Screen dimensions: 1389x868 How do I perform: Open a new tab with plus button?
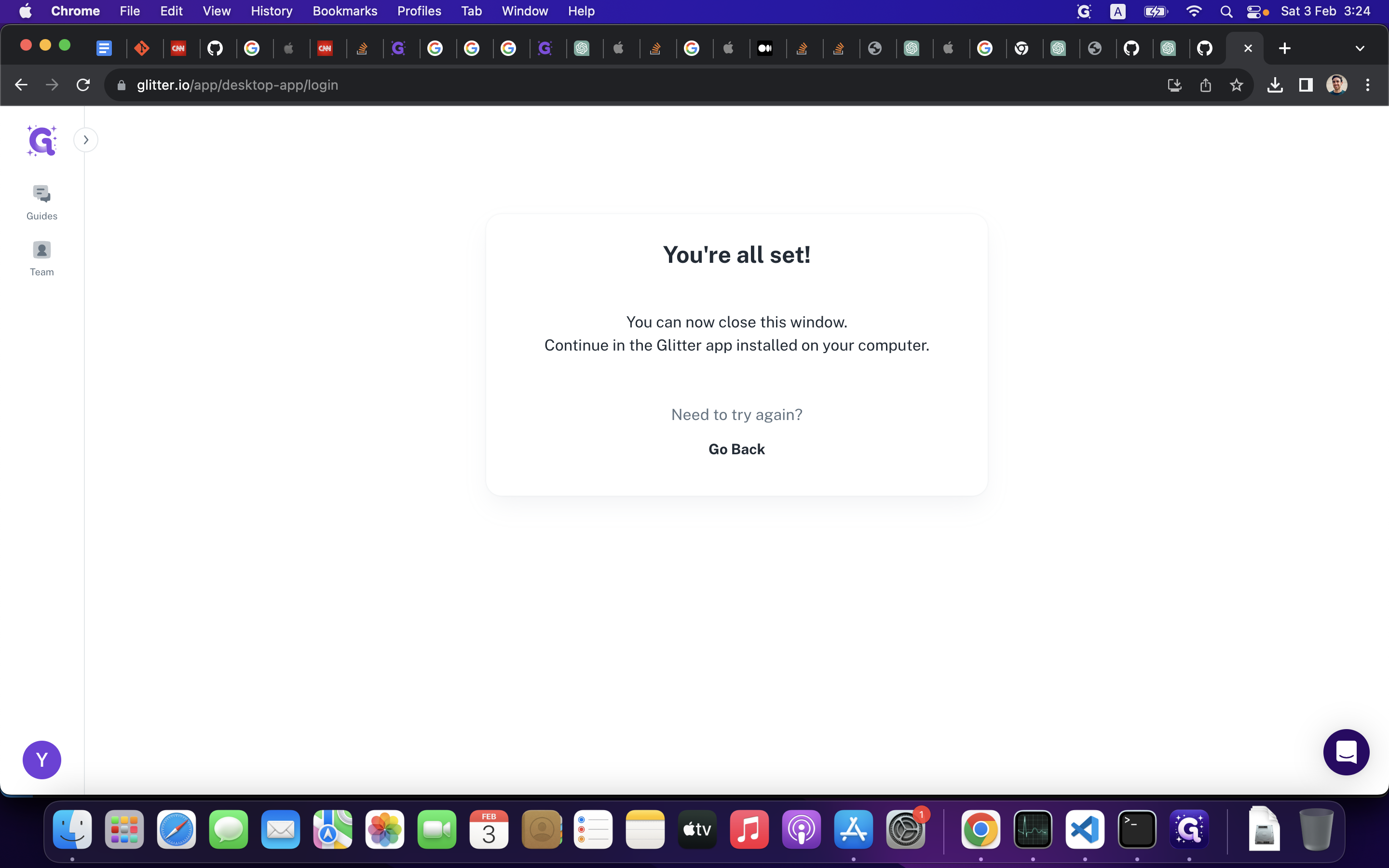(1284, 48)
